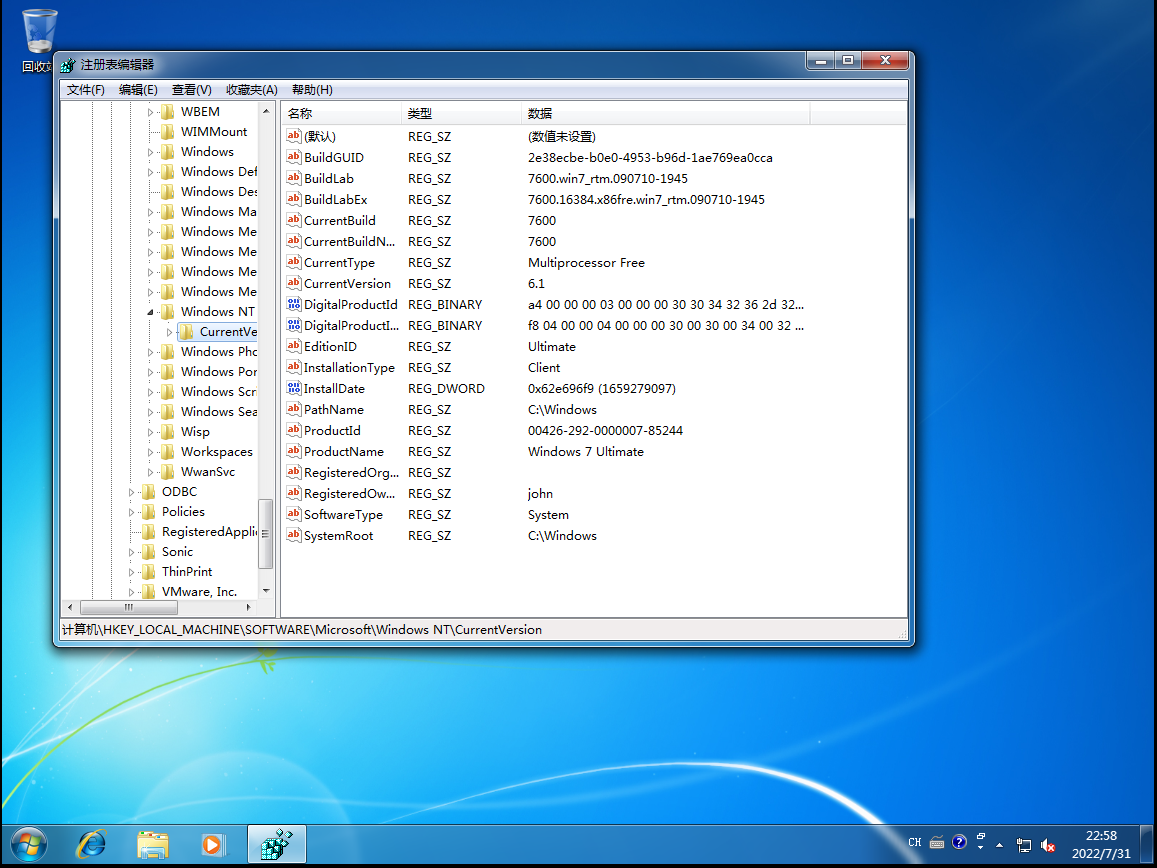
Task: Click the Policies folder icon
Action: [x=148, y=512]
